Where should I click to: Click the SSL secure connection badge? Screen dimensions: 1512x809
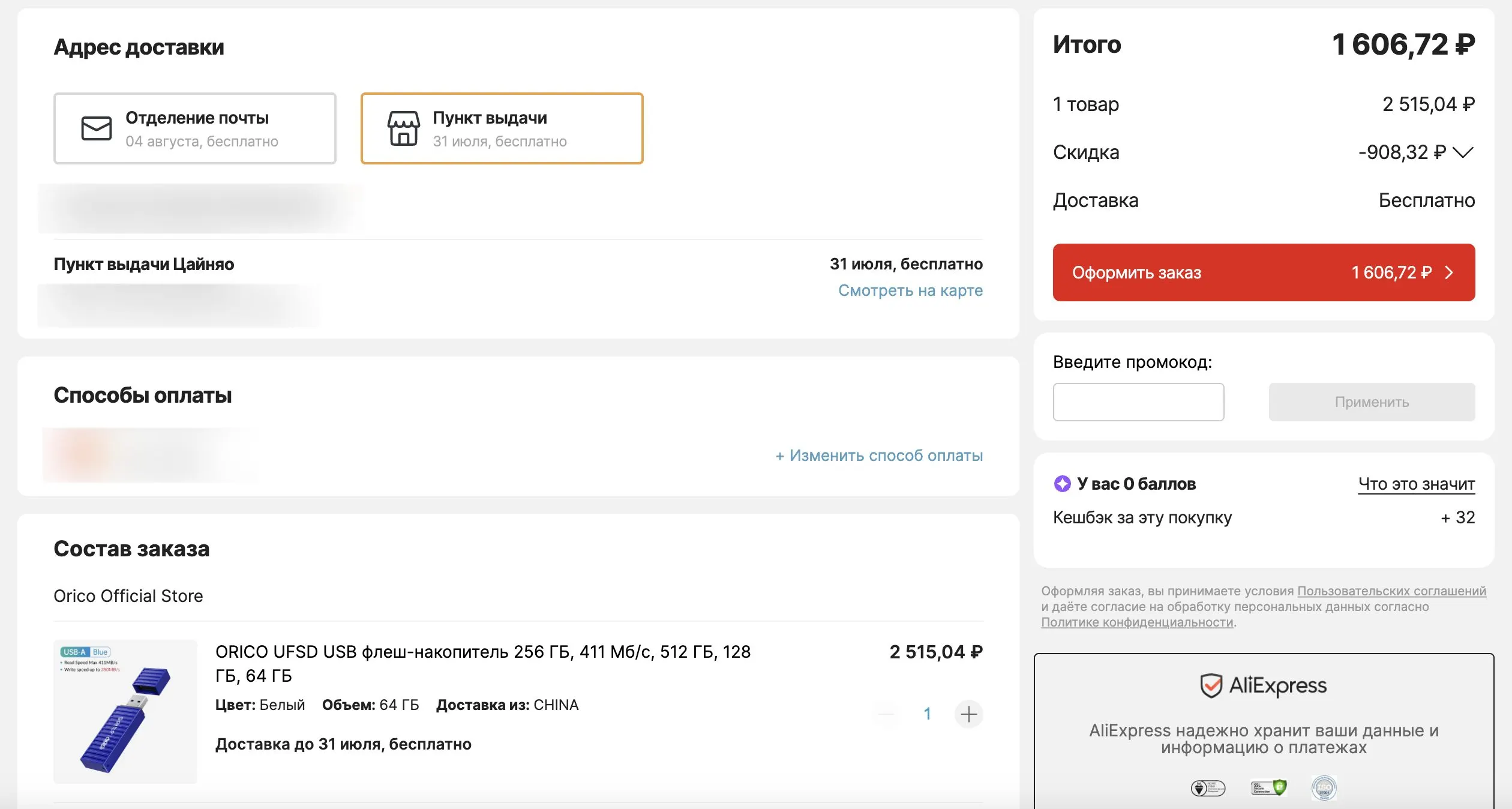click(1268, 787)
